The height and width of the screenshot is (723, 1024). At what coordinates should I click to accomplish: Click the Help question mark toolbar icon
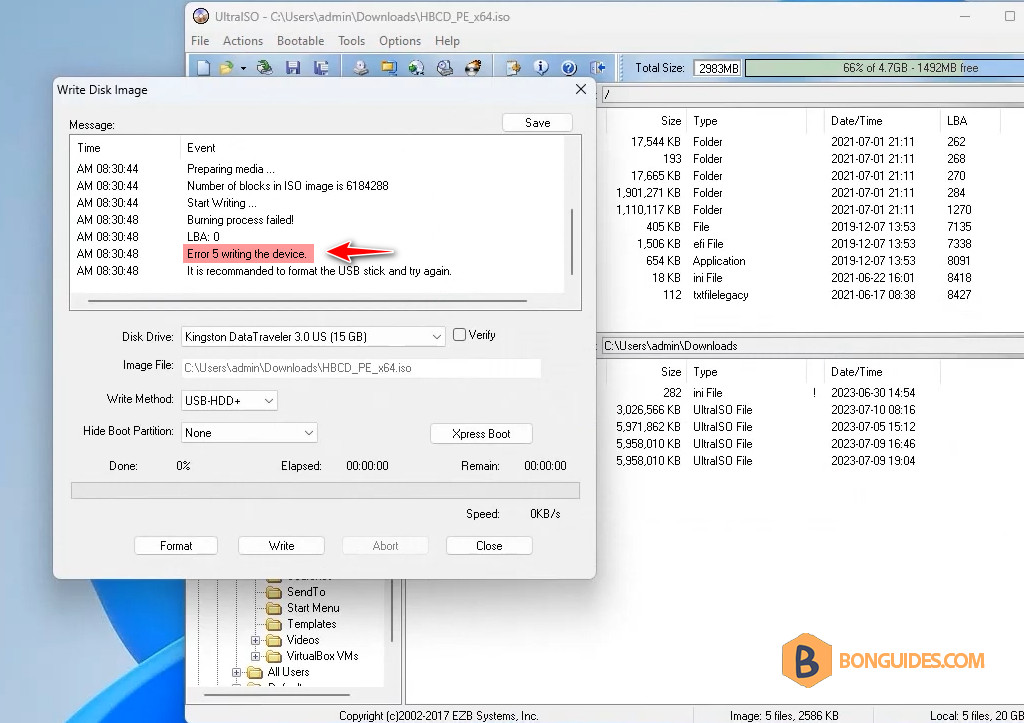[x=569, y=67]
